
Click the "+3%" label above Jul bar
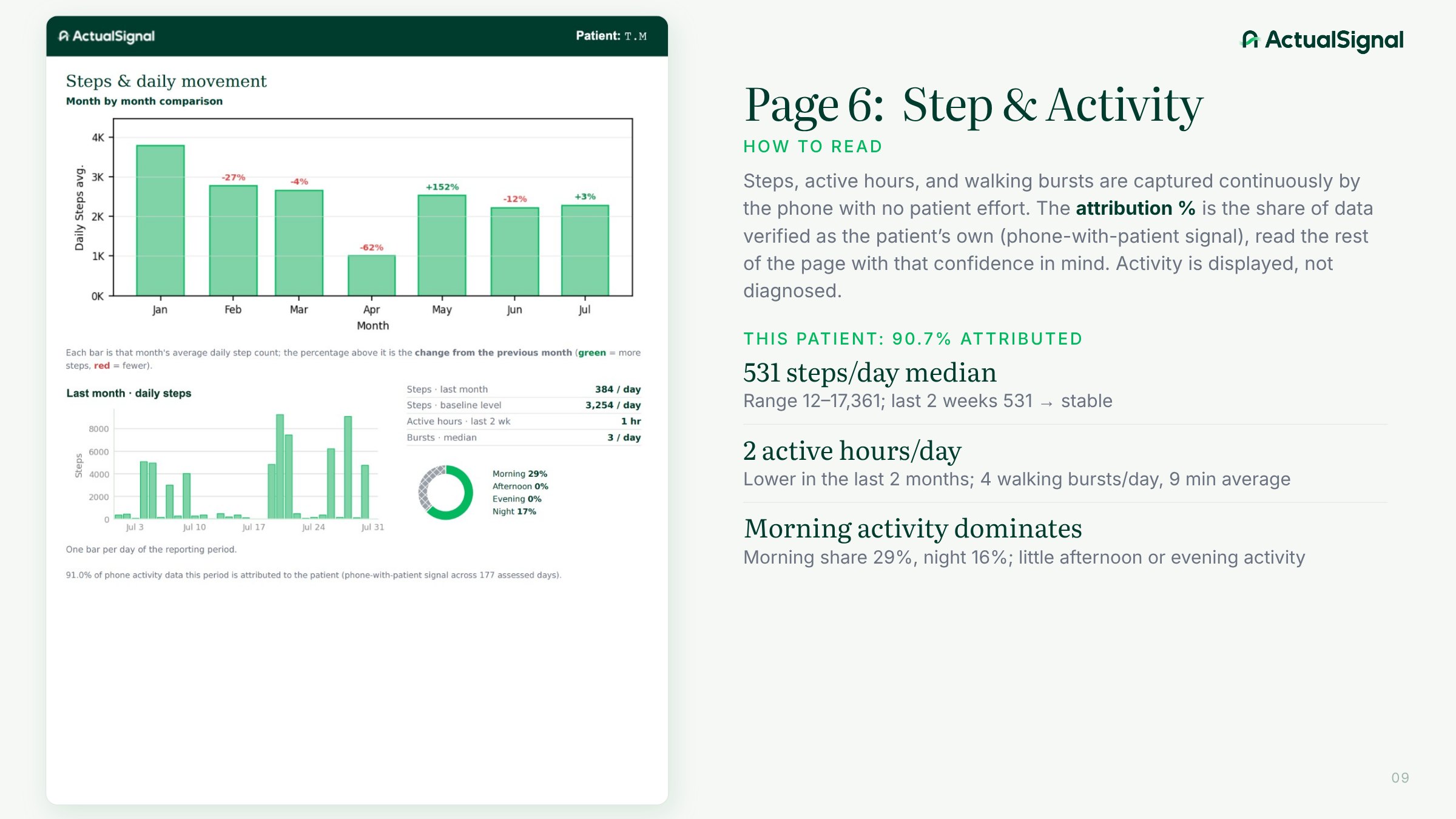pyautogui.click(x=585, y=197)
